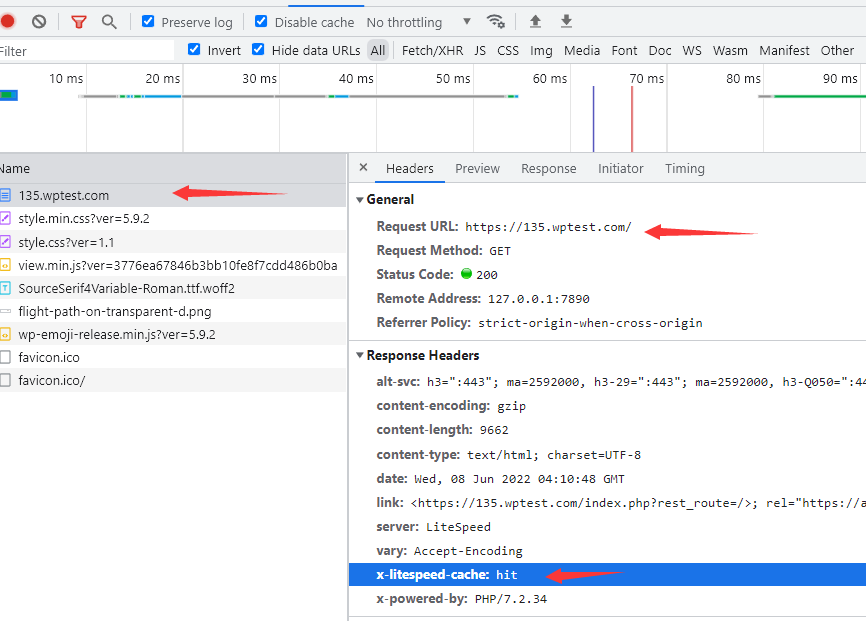Uncheck the Disable cache checkbox
Image resolution: width=866 pixels, height=621 pixels.
click(261, 21)
